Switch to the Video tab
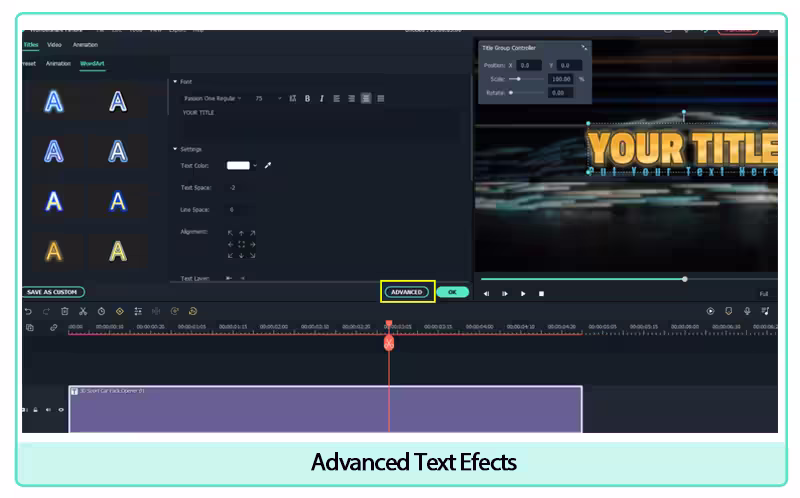Image resolution: width=800 pixels, height=498 pixels. pos(54,45)
